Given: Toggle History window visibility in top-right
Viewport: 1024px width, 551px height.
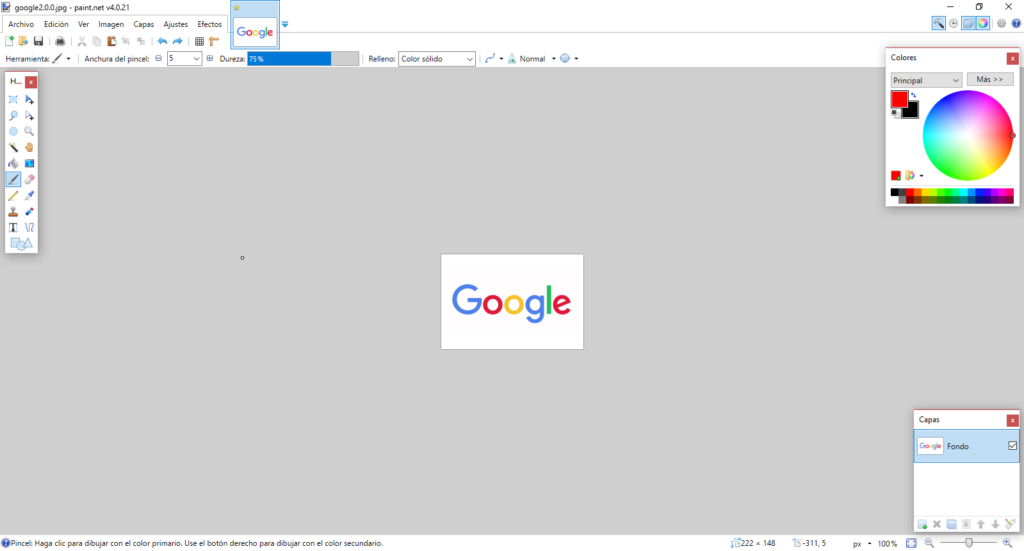Looking at the screenshot, I should click(x=953, y=24).
